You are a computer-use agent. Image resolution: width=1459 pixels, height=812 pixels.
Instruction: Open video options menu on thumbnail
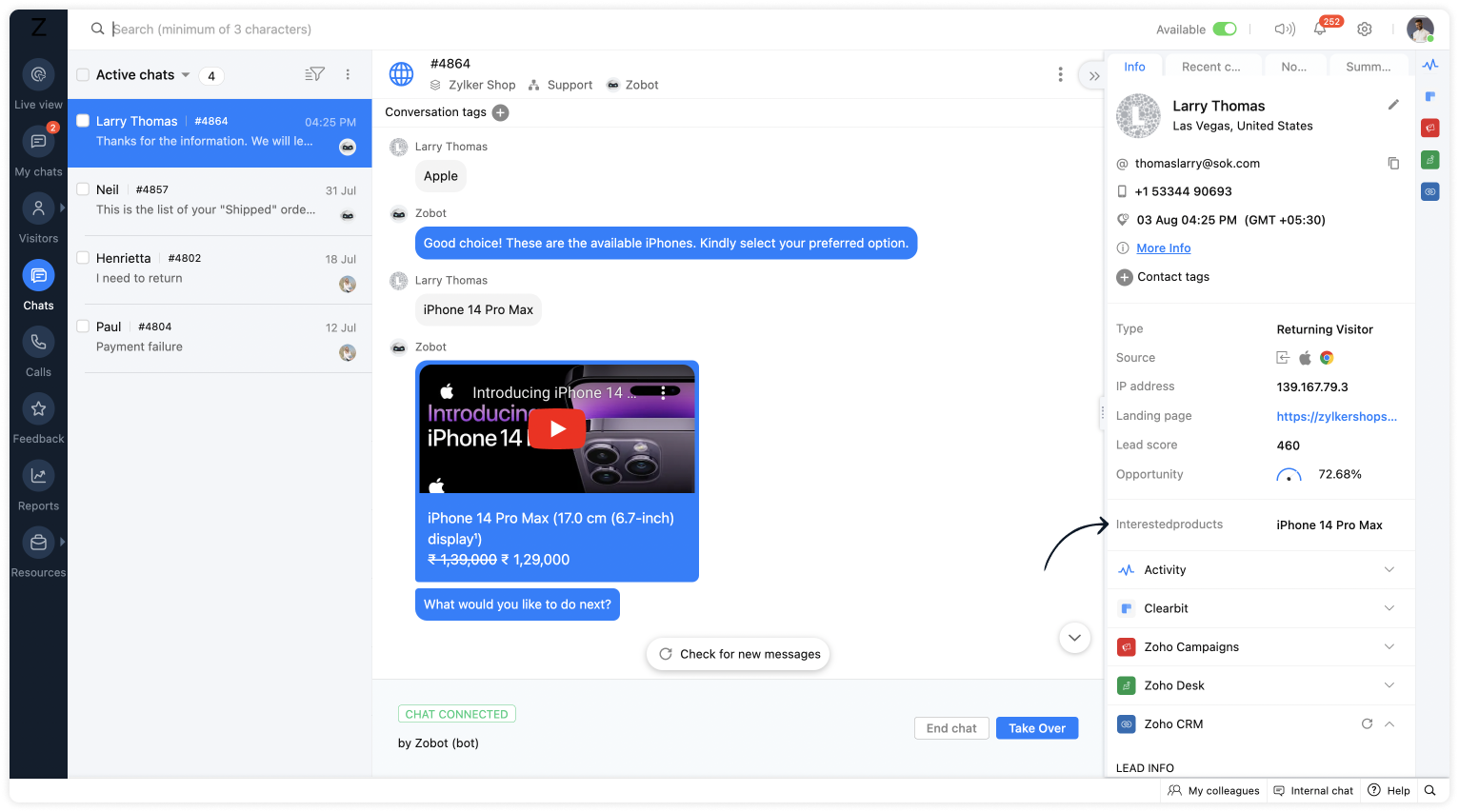click(663, 392)
